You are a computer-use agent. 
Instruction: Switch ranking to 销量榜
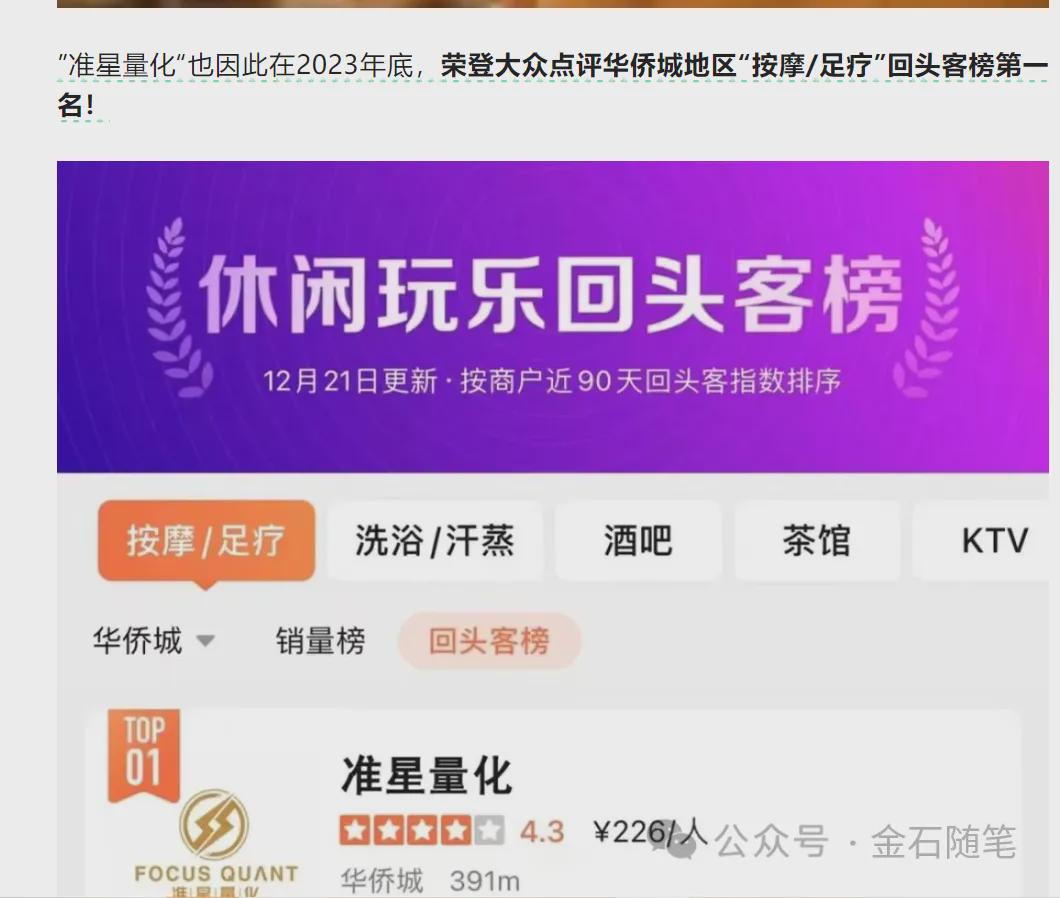point(320,640)
